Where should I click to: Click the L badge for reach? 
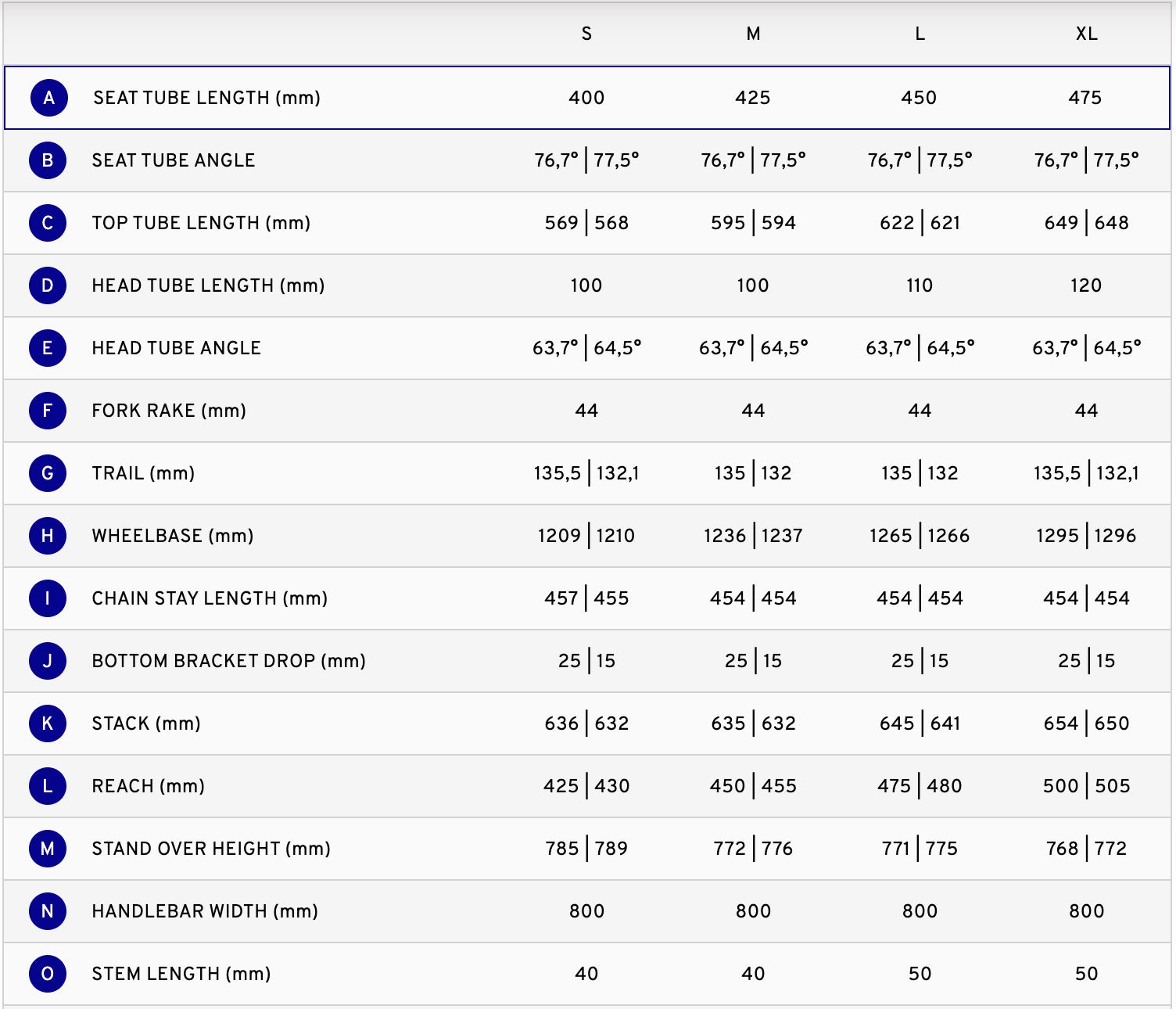(48, 786)
